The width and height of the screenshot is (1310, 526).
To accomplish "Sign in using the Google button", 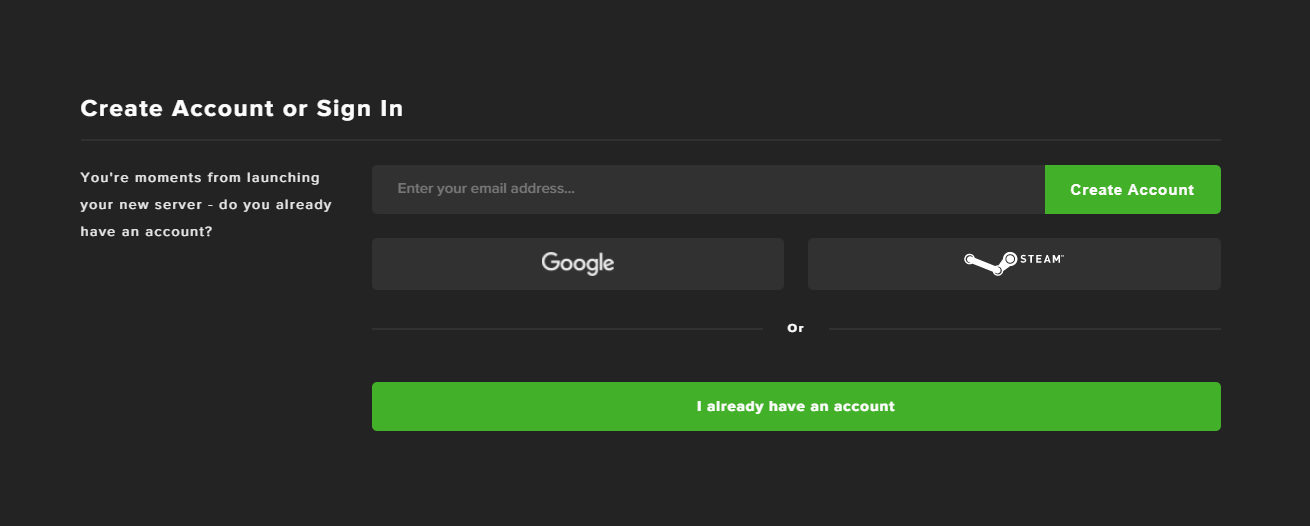I will tap(578, 264).
